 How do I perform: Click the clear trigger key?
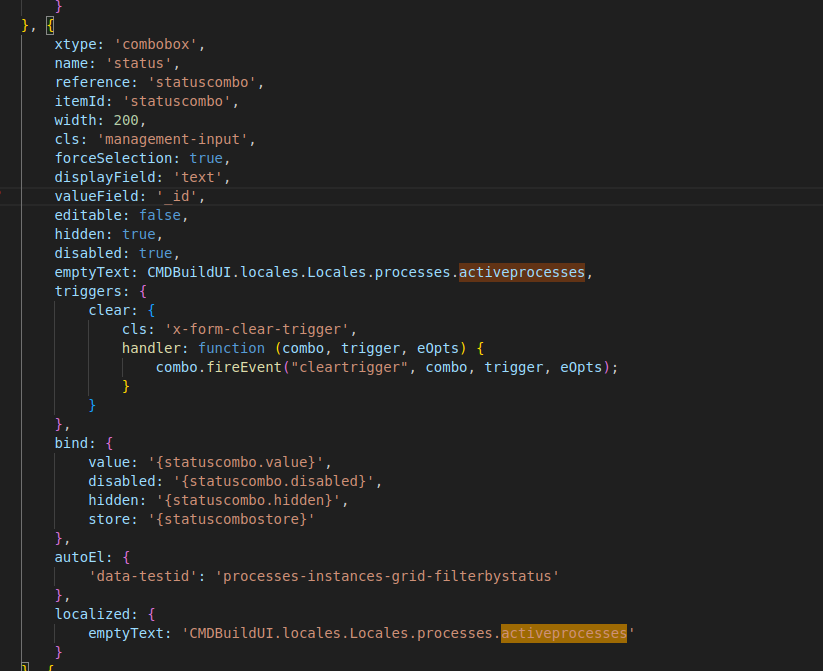tap(109, 310)
